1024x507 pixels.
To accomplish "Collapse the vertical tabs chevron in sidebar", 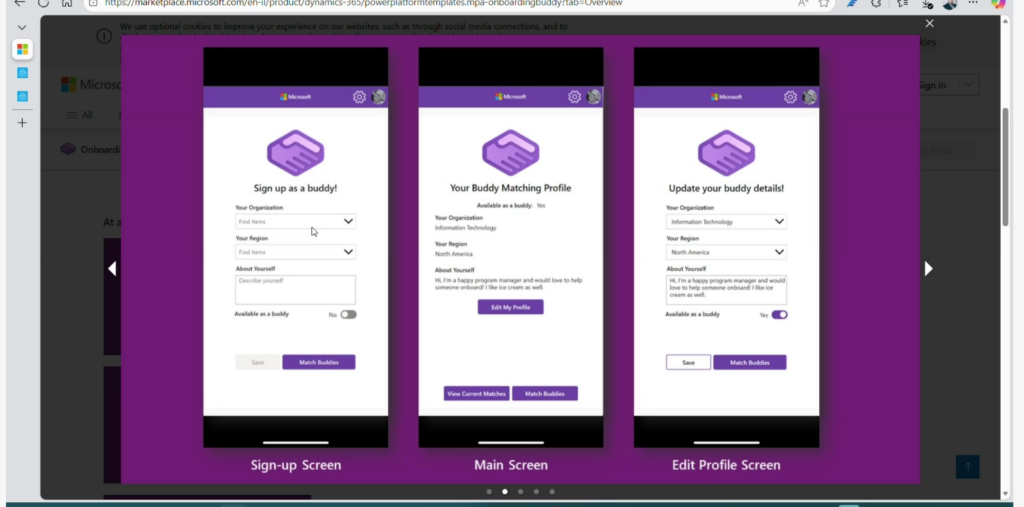I will pos(22,27).
